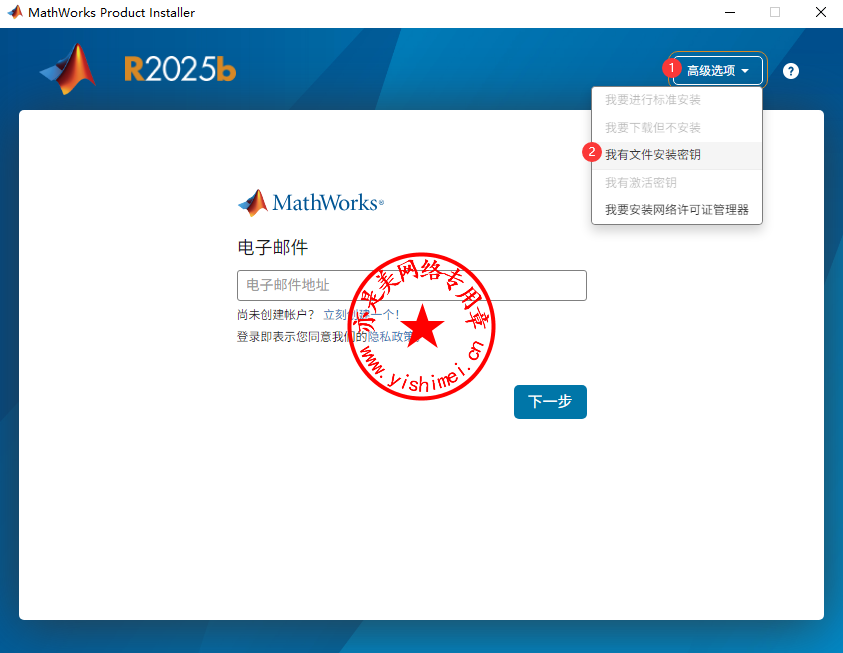Image resolution: width=843 pixels, height=653 pixels.
Task: Click the MathWorks logo above the email field
Action: pos(311,203)
